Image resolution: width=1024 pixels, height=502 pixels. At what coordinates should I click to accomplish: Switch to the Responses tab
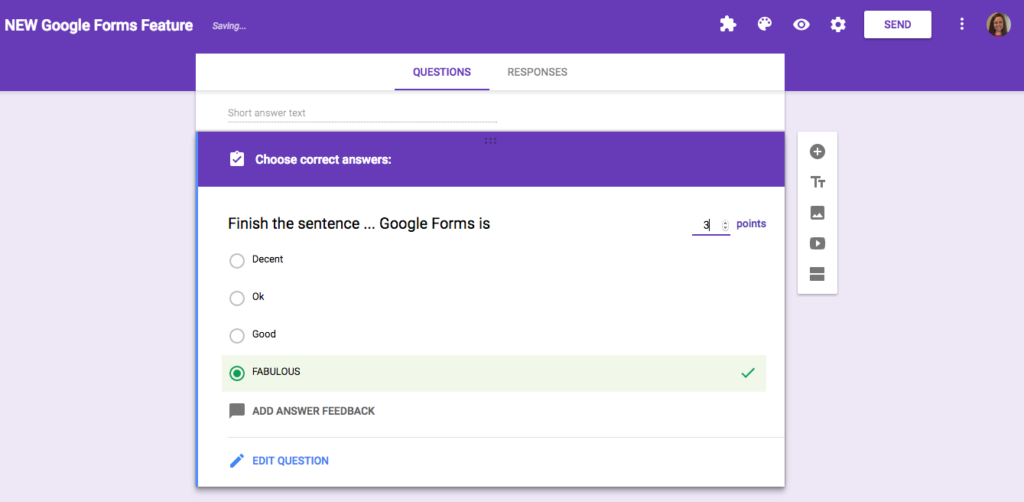537,72
